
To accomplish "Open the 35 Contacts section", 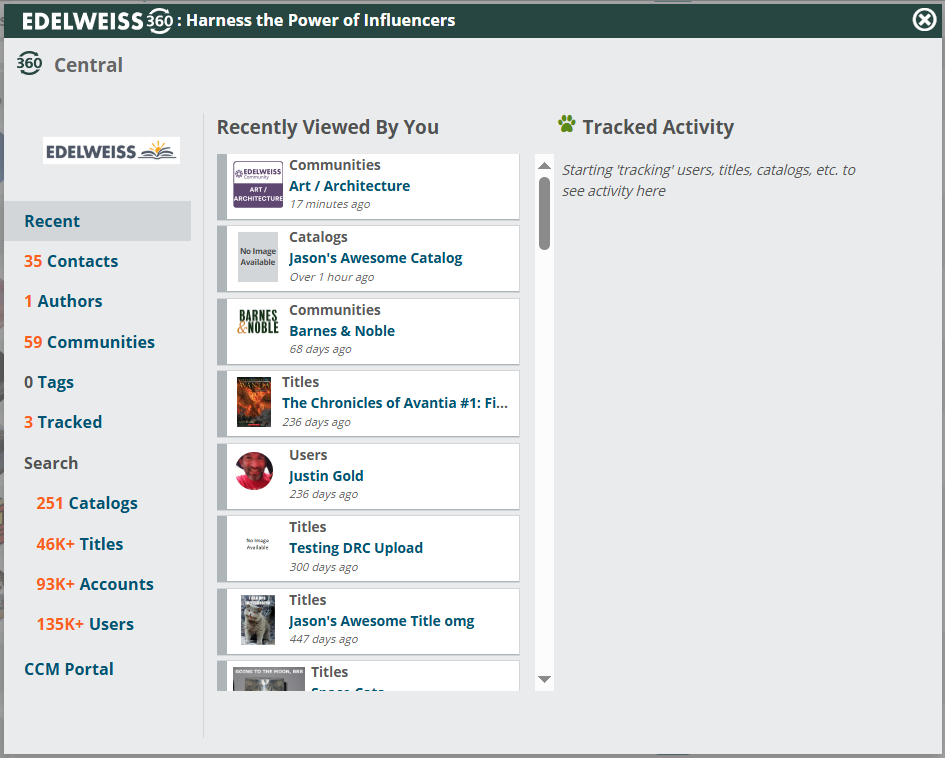I will [x=71, y=261].
